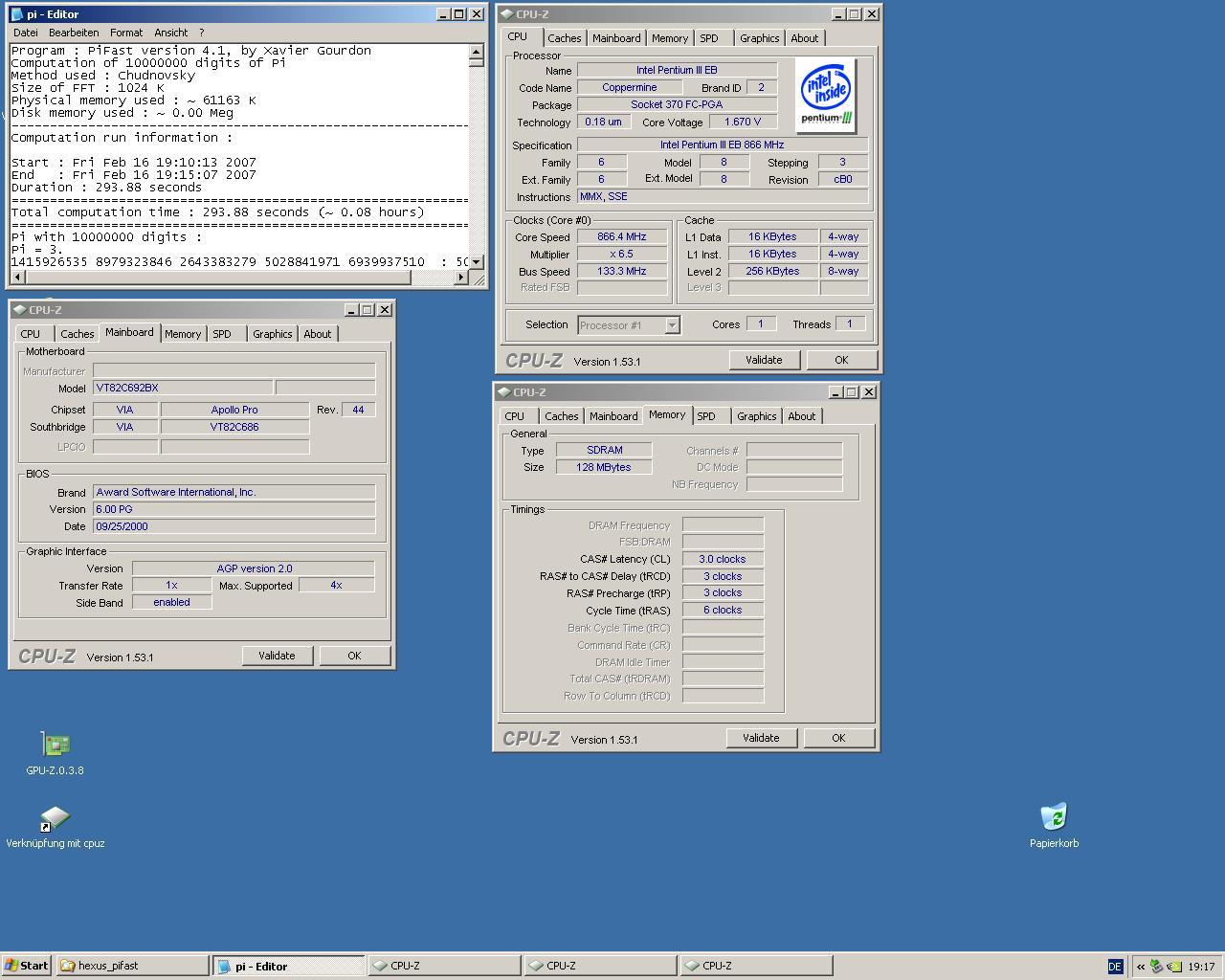Click the Specification Pentium III EB 866 MHz field
1225x980 pixels.
coord(723,145)
